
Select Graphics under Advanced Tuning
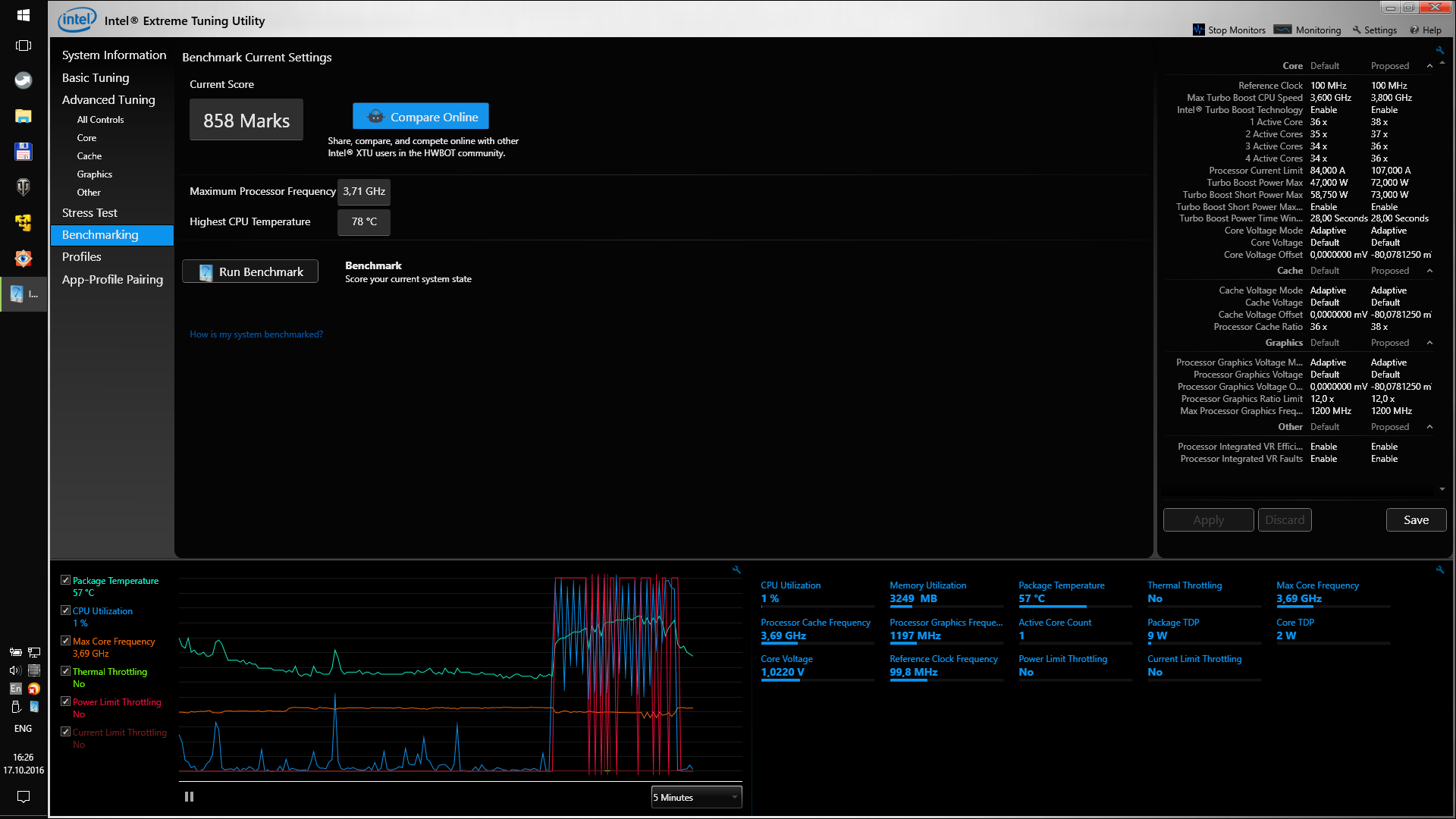click(x=94, y=174)
